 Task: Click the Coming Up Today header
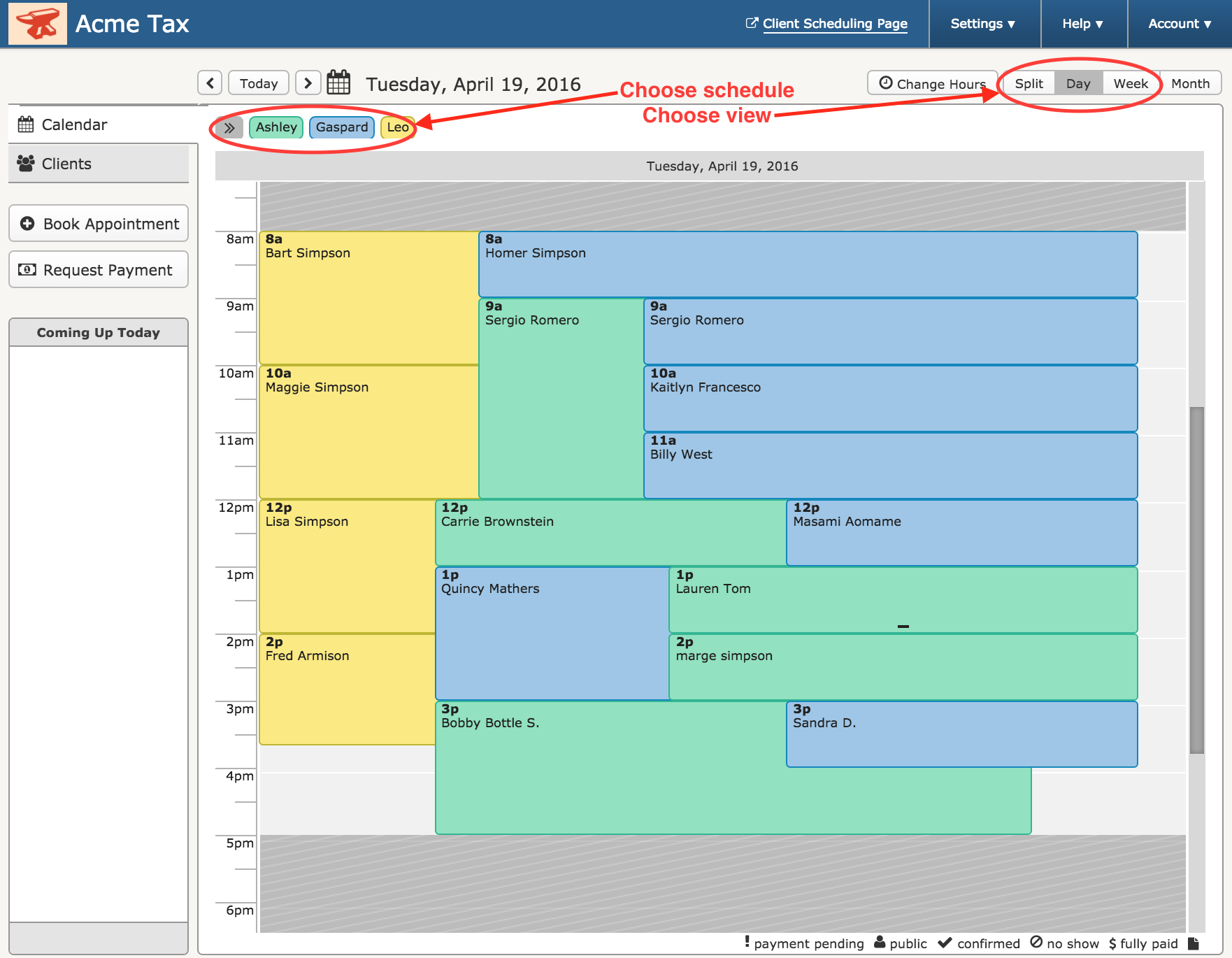[x=99, y=333]
